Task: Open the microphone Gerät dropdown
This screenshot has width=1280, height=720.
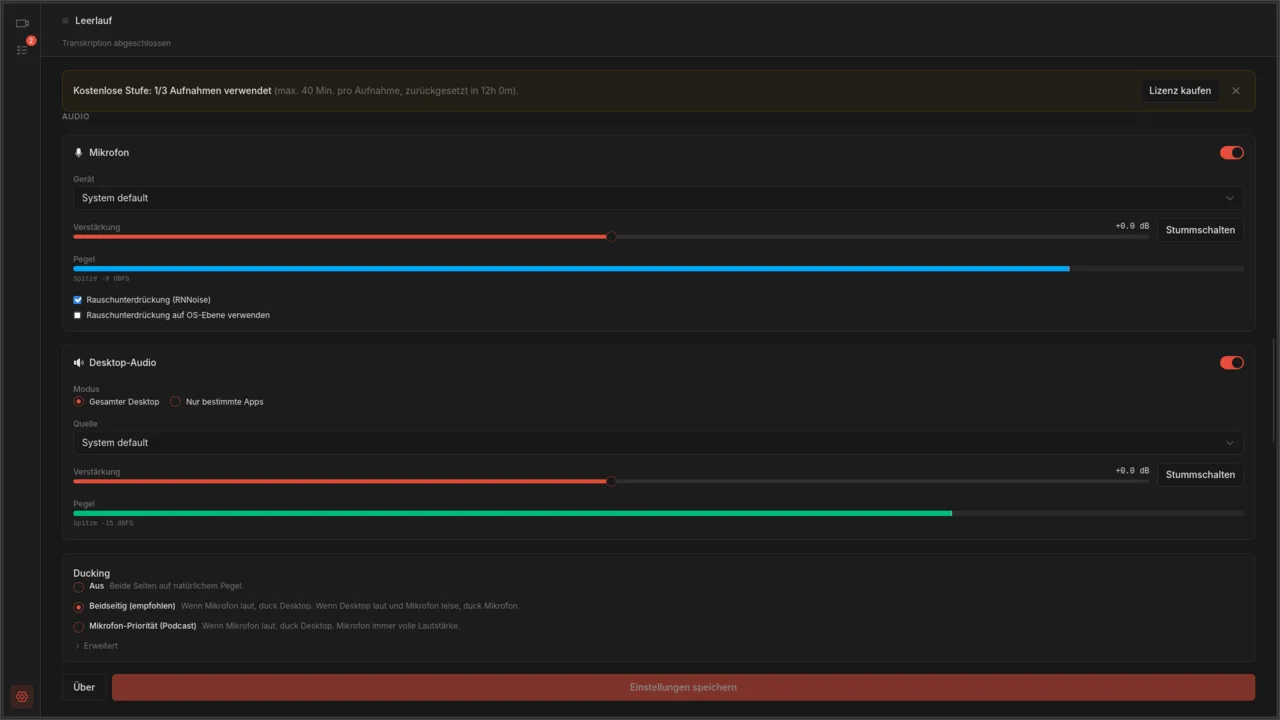Action: click(x=658, y=198)
